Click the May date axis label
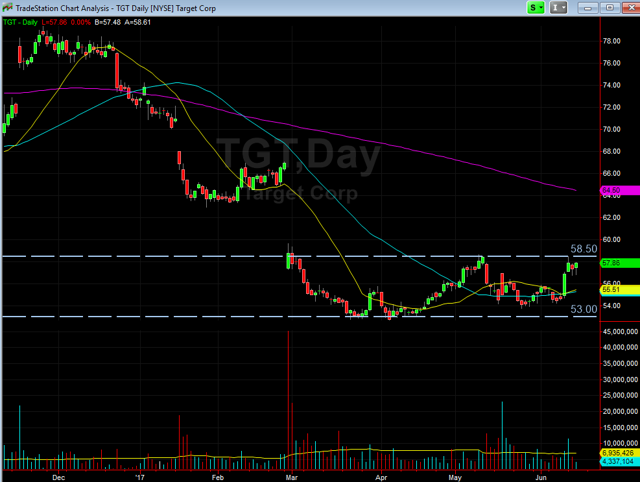 455,478
